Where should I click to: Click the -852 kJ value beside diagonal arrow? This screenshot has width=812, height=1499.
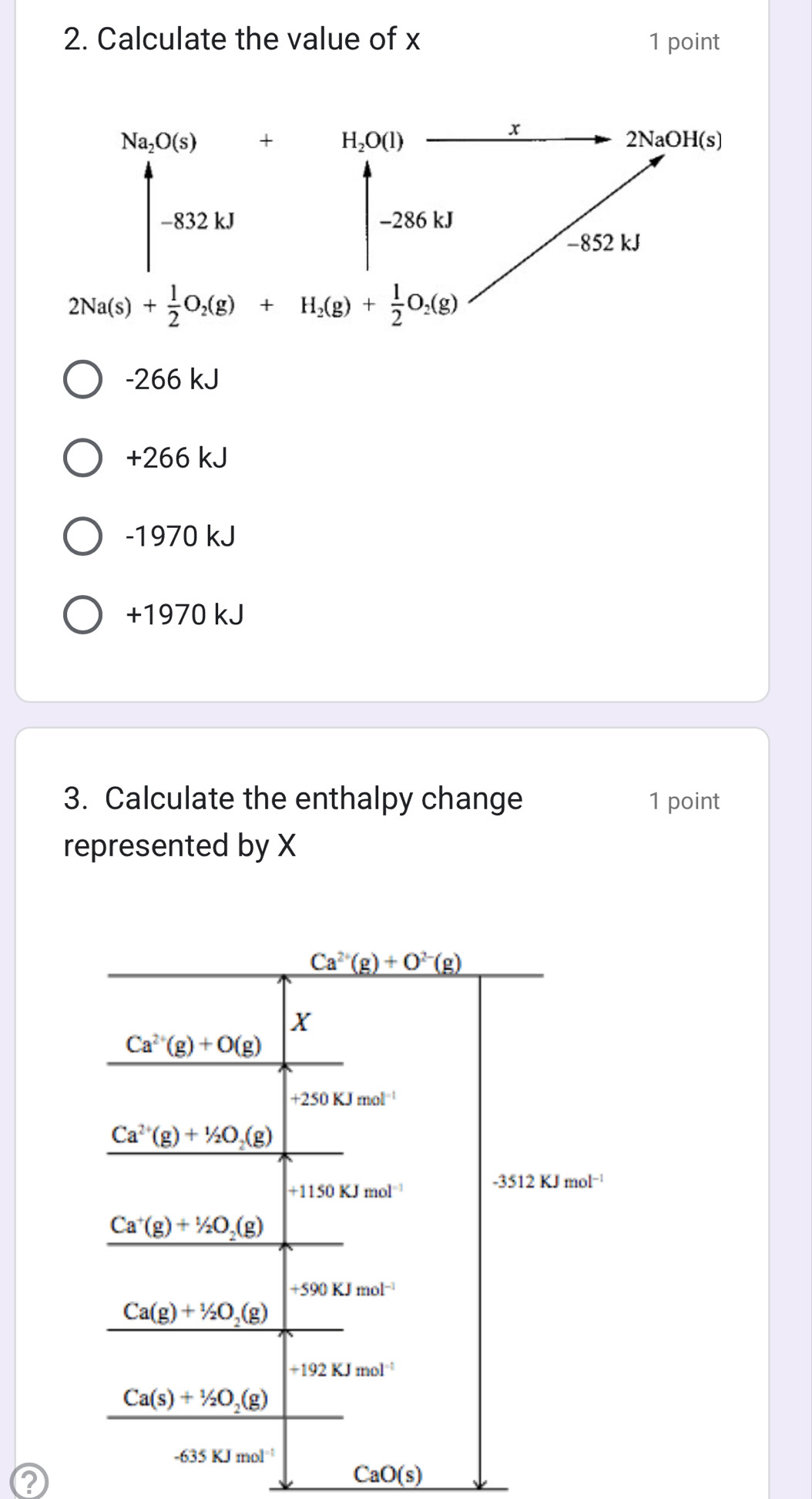604,244
